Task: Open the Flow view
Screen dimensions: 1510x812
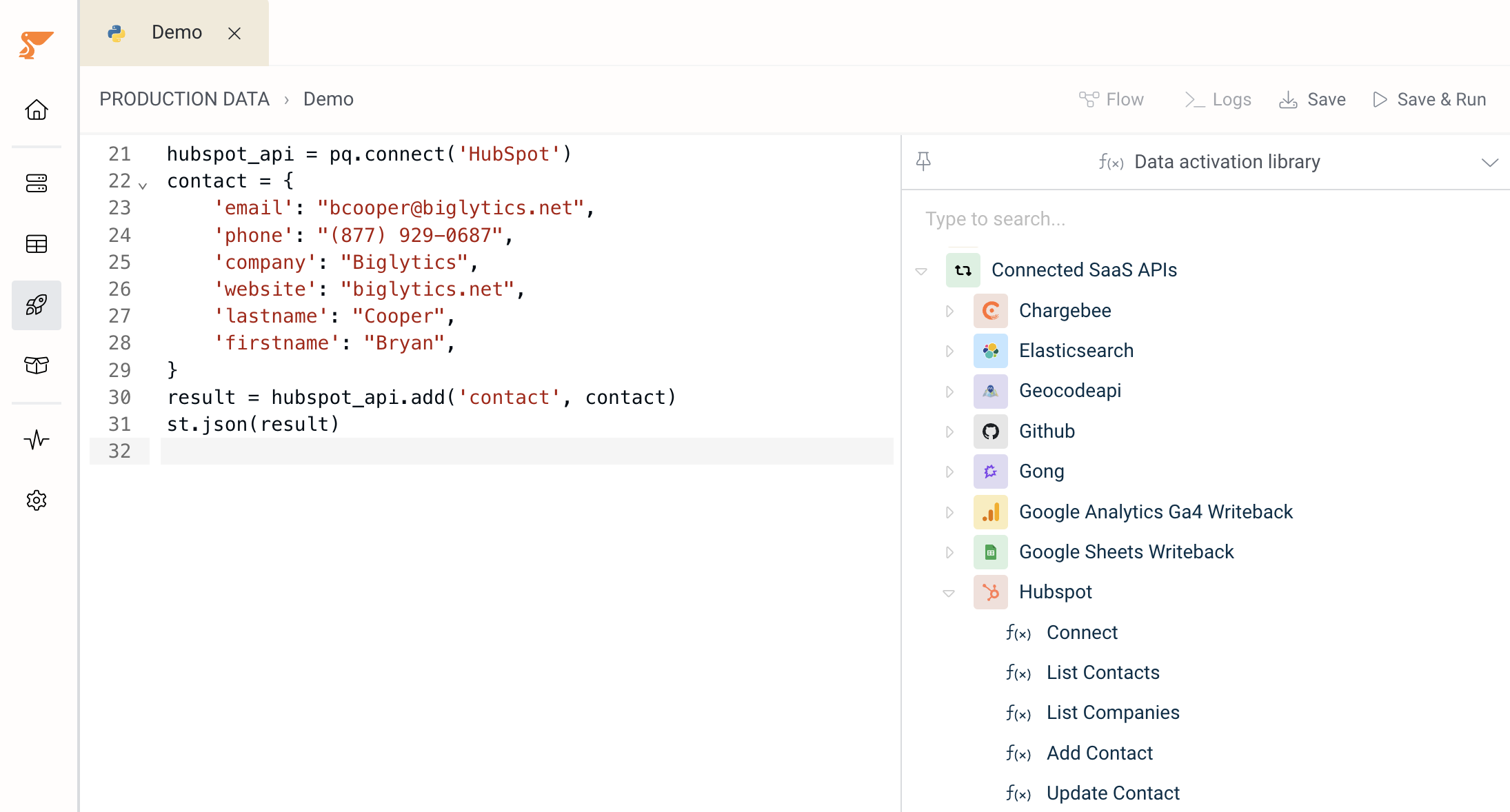Action: (1111, 99)
